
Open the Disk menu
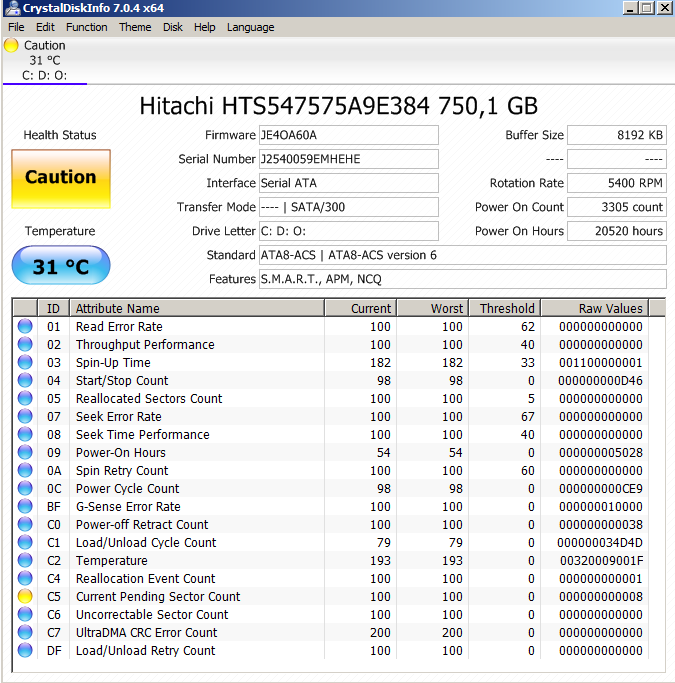tap(172, 27)
